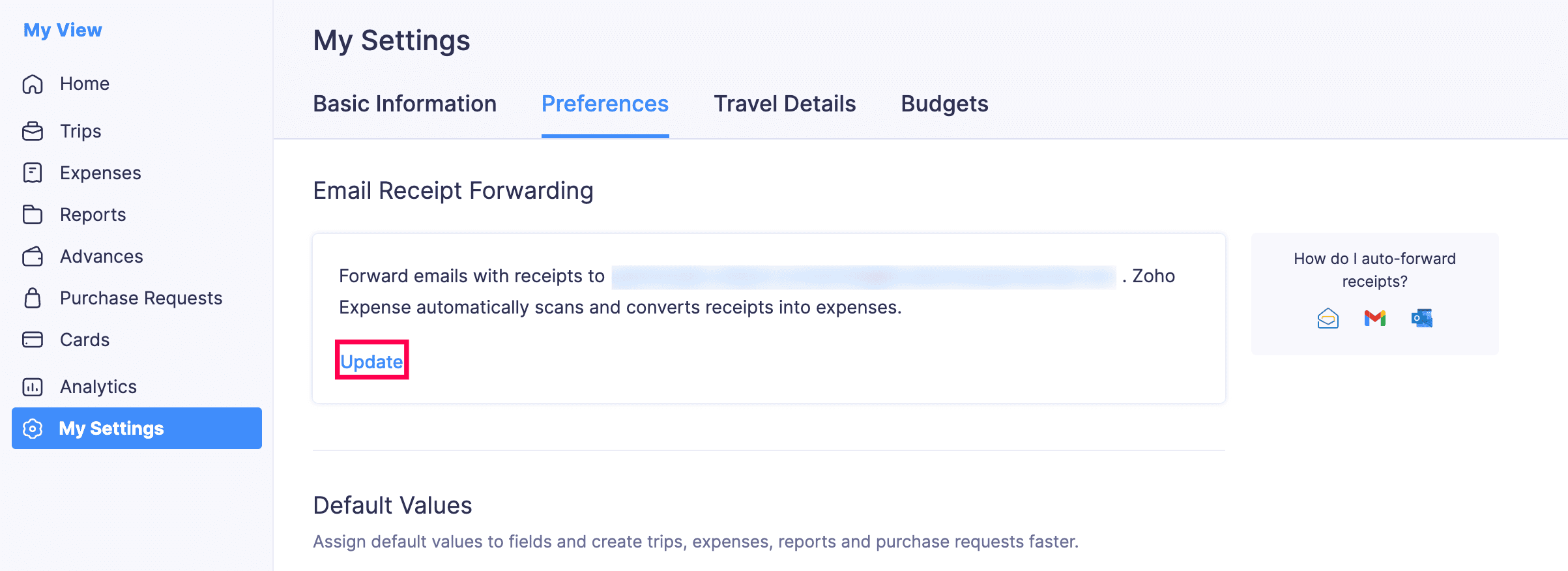Click the Home house icon
Screen dimensions: 1568x571
click(x=33, y=84)
